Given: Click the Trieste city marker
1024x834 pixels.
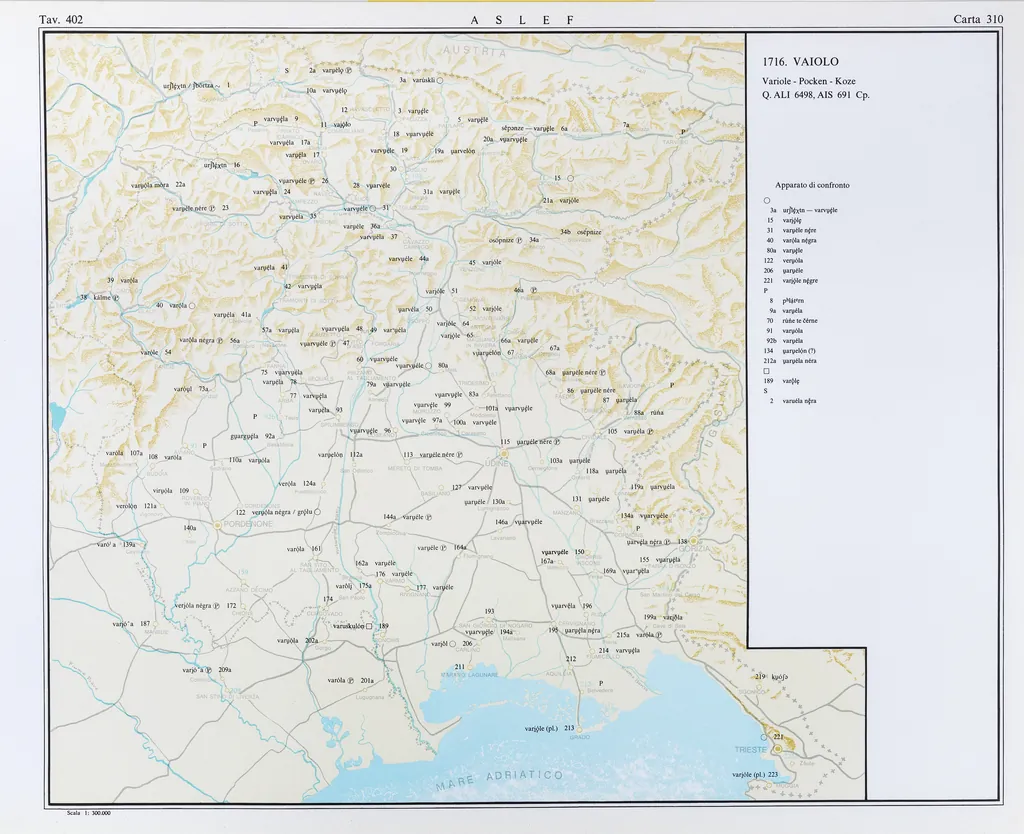Looking at the screenshot, I should click(776, 749).
